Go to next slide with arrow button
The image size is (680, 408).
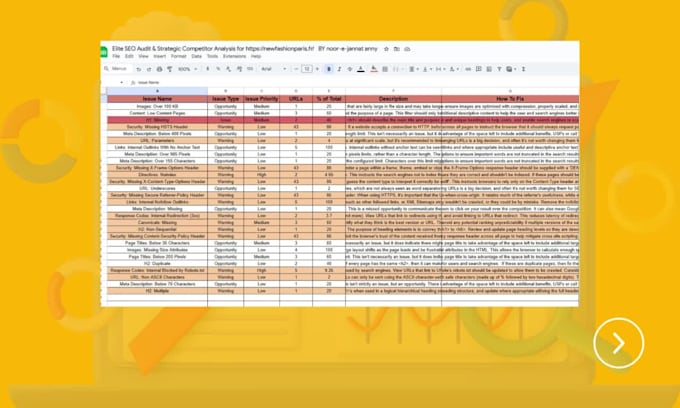point(618,343)
